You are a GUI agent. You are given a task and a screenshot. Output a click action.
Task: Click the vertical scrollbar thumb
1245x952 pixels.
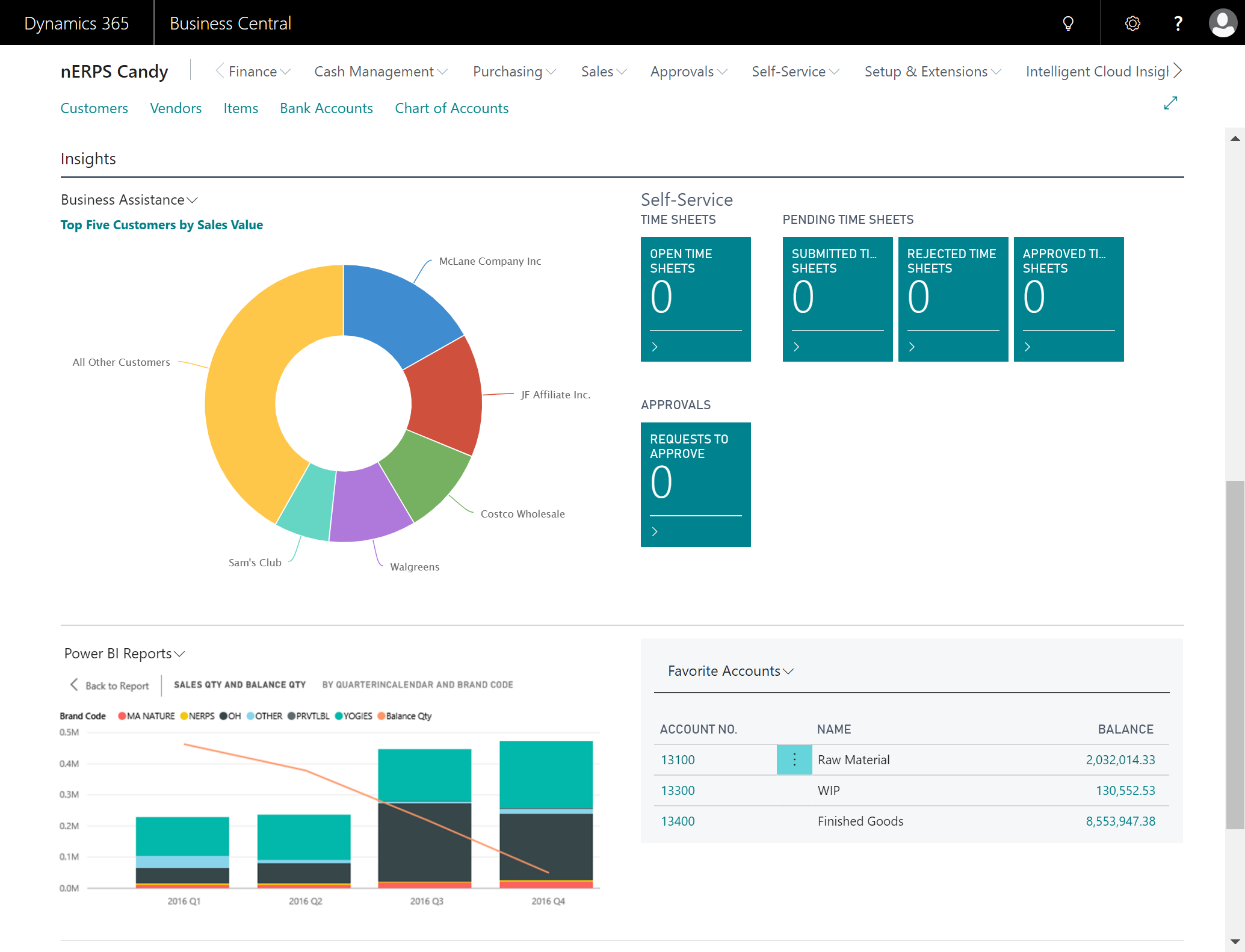(x=1235, y=655)
